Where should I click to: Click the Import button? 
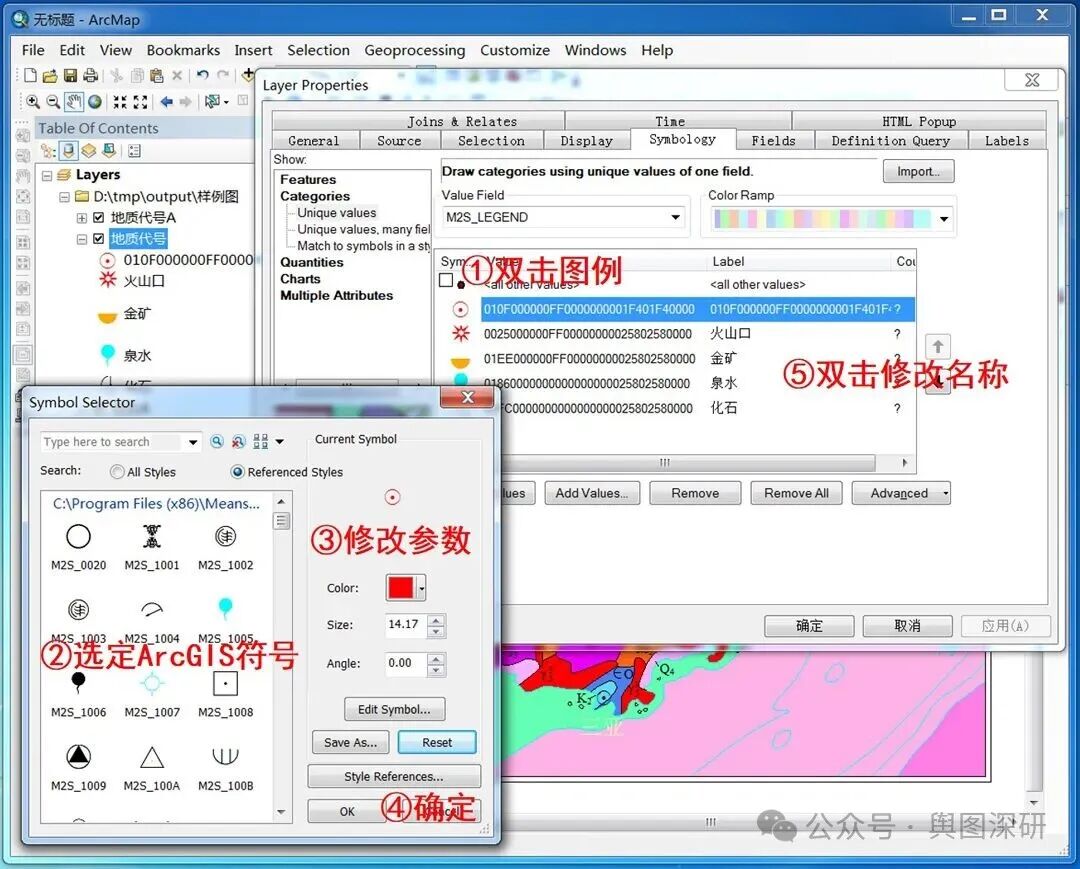pyautogui.click(x=918, y=171)
